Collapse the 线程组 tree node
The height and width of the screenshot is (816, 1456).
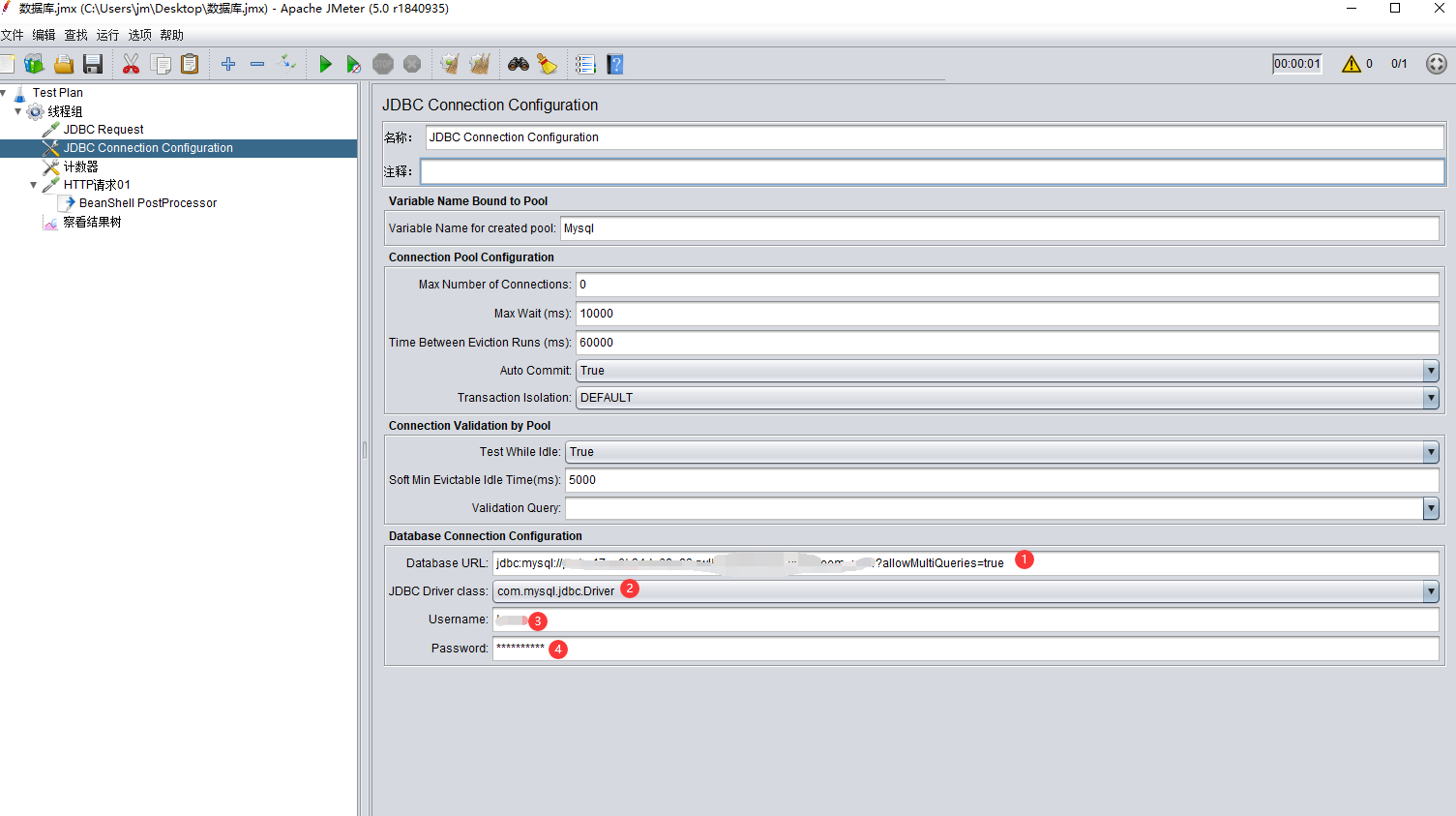point(17,111)
